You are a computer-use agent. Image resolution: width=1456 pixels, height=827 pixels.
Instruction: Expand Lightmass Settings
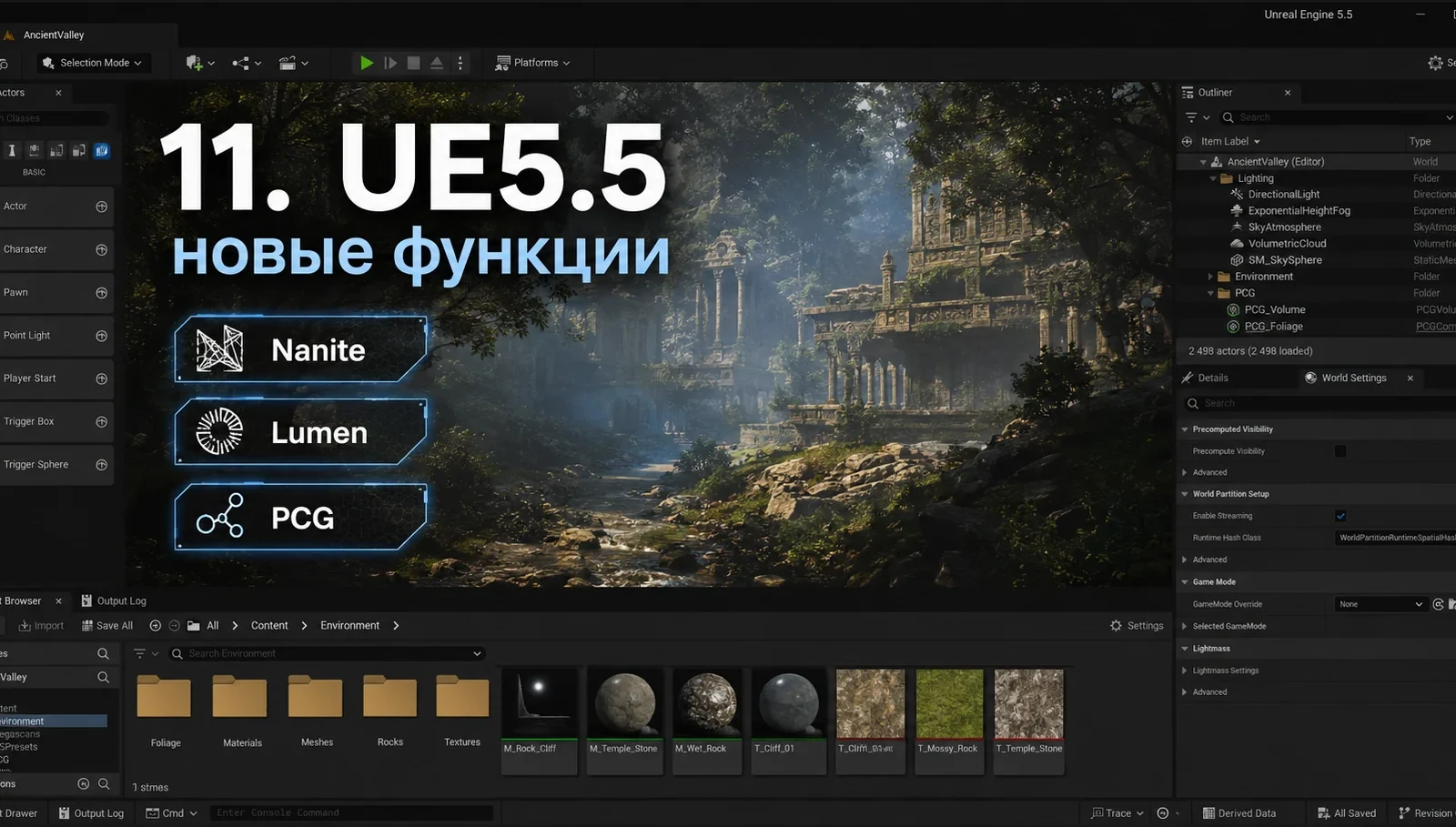[x=1185, y=671]
